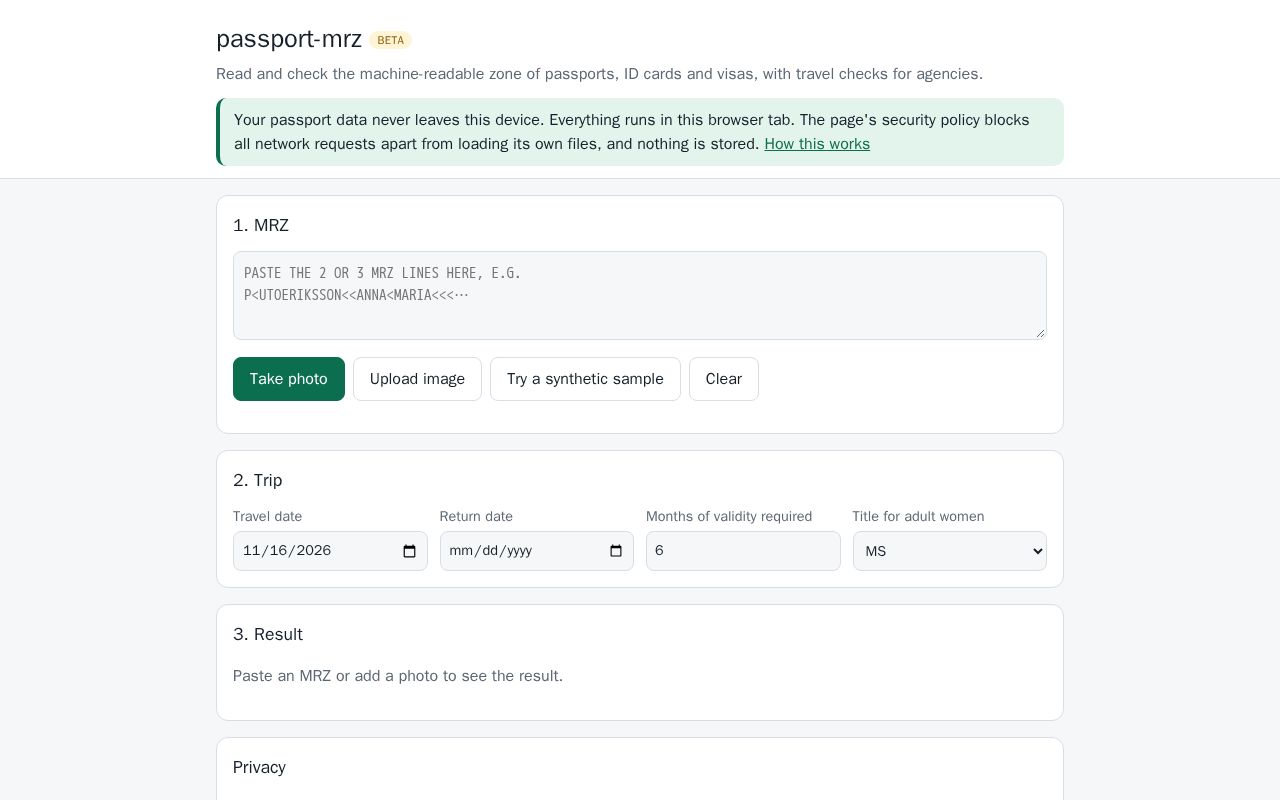The image size is (1280, 800).
Task: Expand the Title for adult women dropdown
Action: tap(950, 551)
